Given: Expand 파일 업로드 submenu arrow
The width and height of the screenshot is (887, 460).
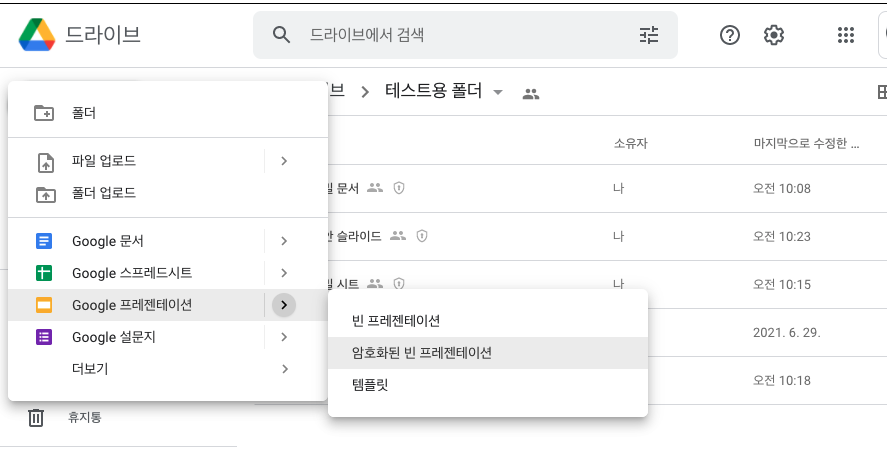Looking at the screenshot, I should pyautogui.click(x=284, y=161).
